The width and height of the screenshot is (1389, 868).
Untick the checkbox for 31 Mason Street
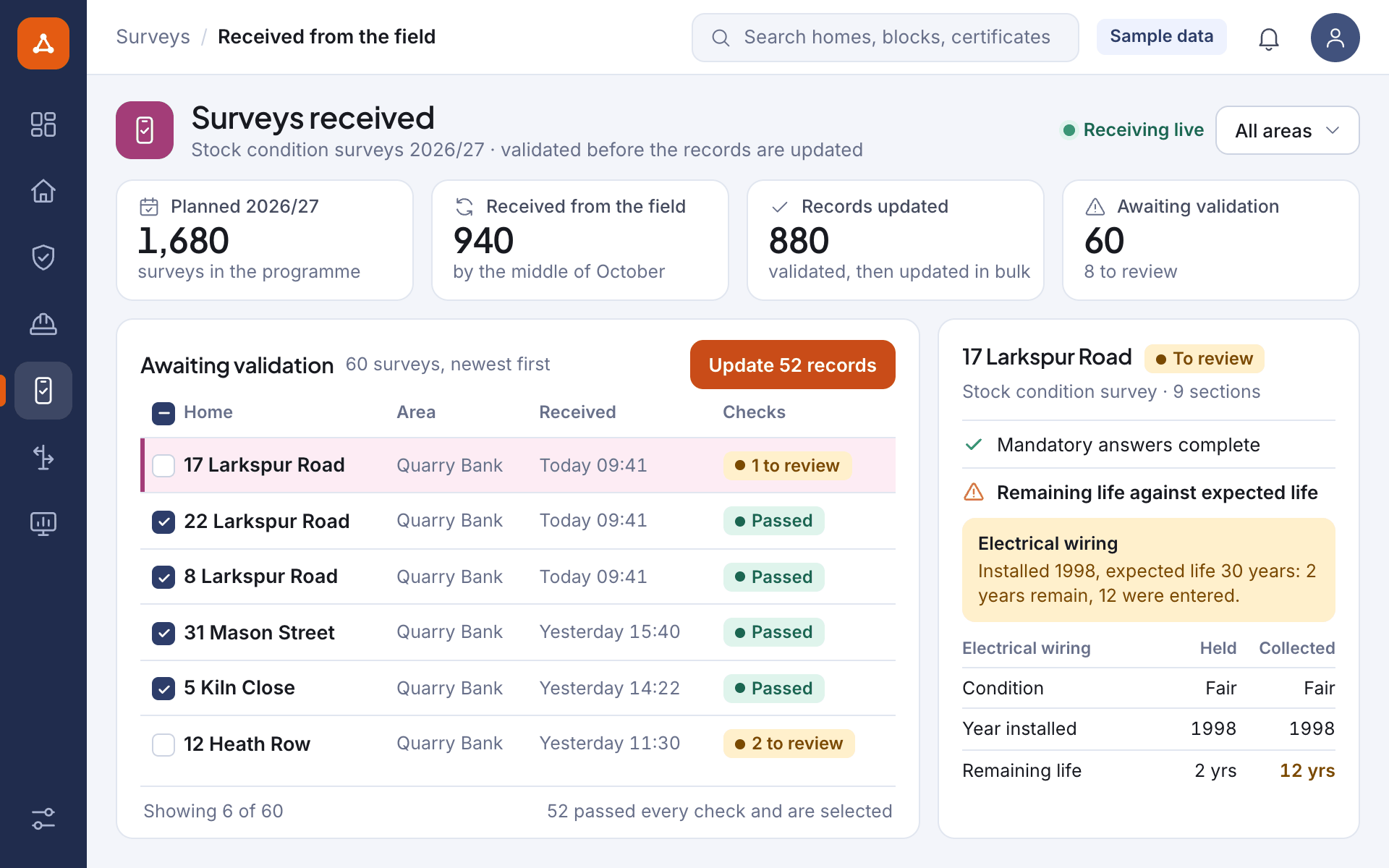[x=163, y=633]
